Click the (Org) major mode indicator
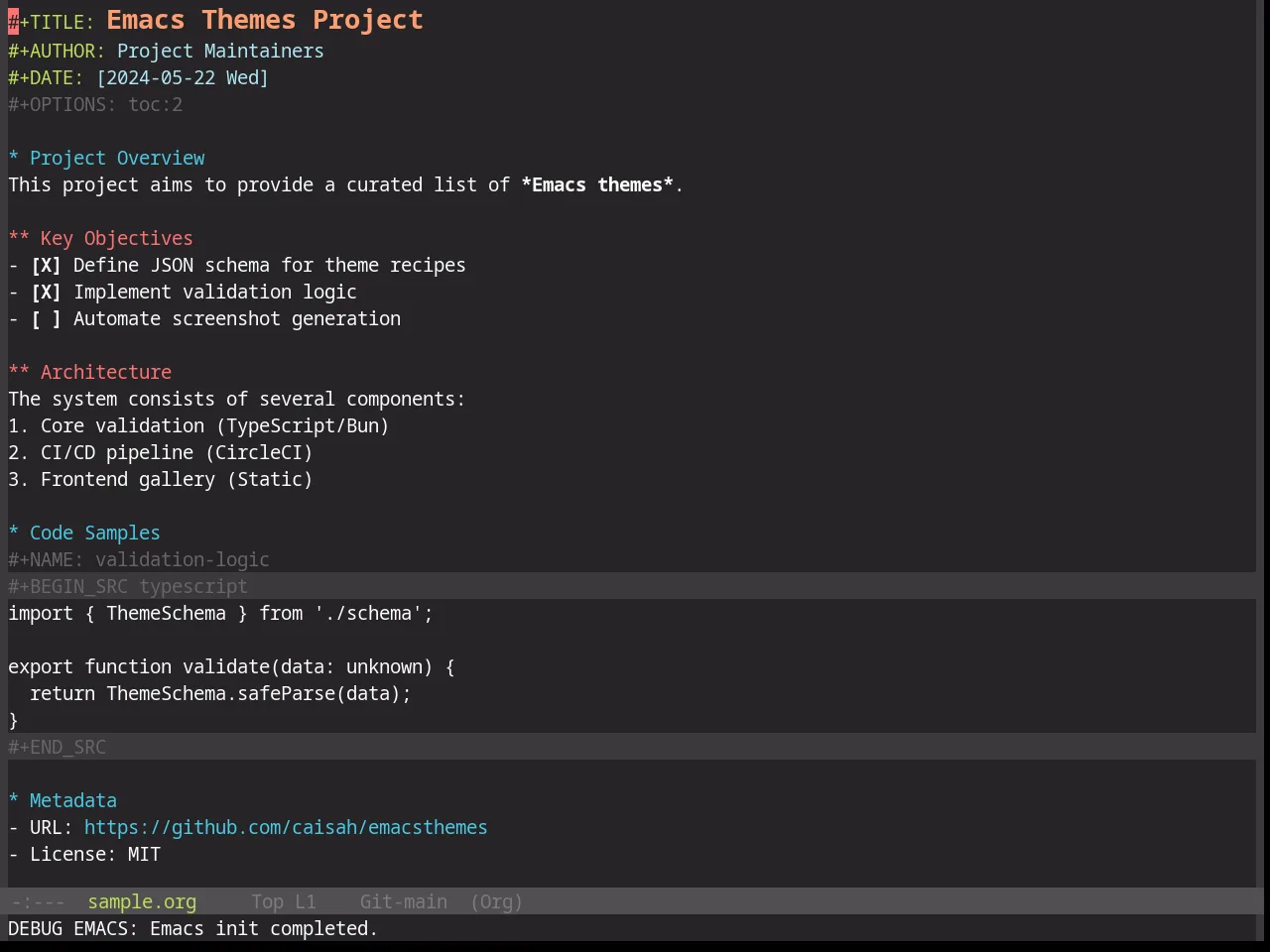Image resolution: width=1270 pixels, height=952 pixels. tap(496, 902)
